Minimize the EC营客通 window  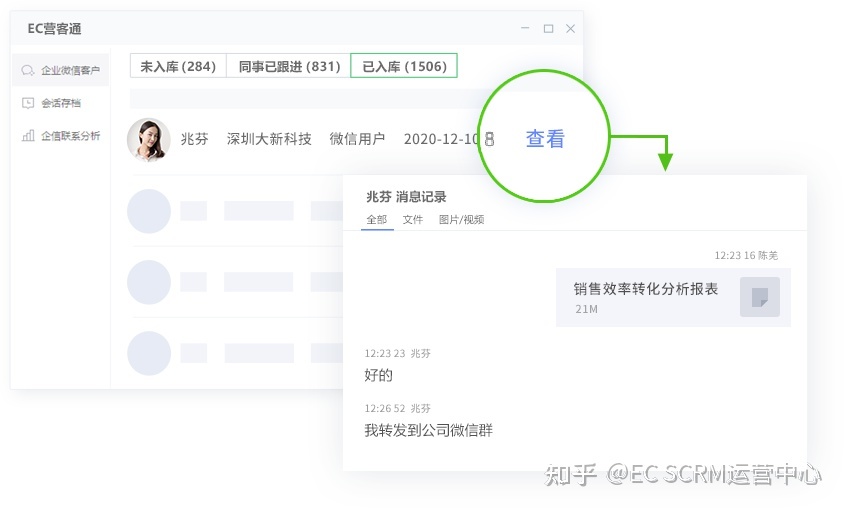(525, 28)
